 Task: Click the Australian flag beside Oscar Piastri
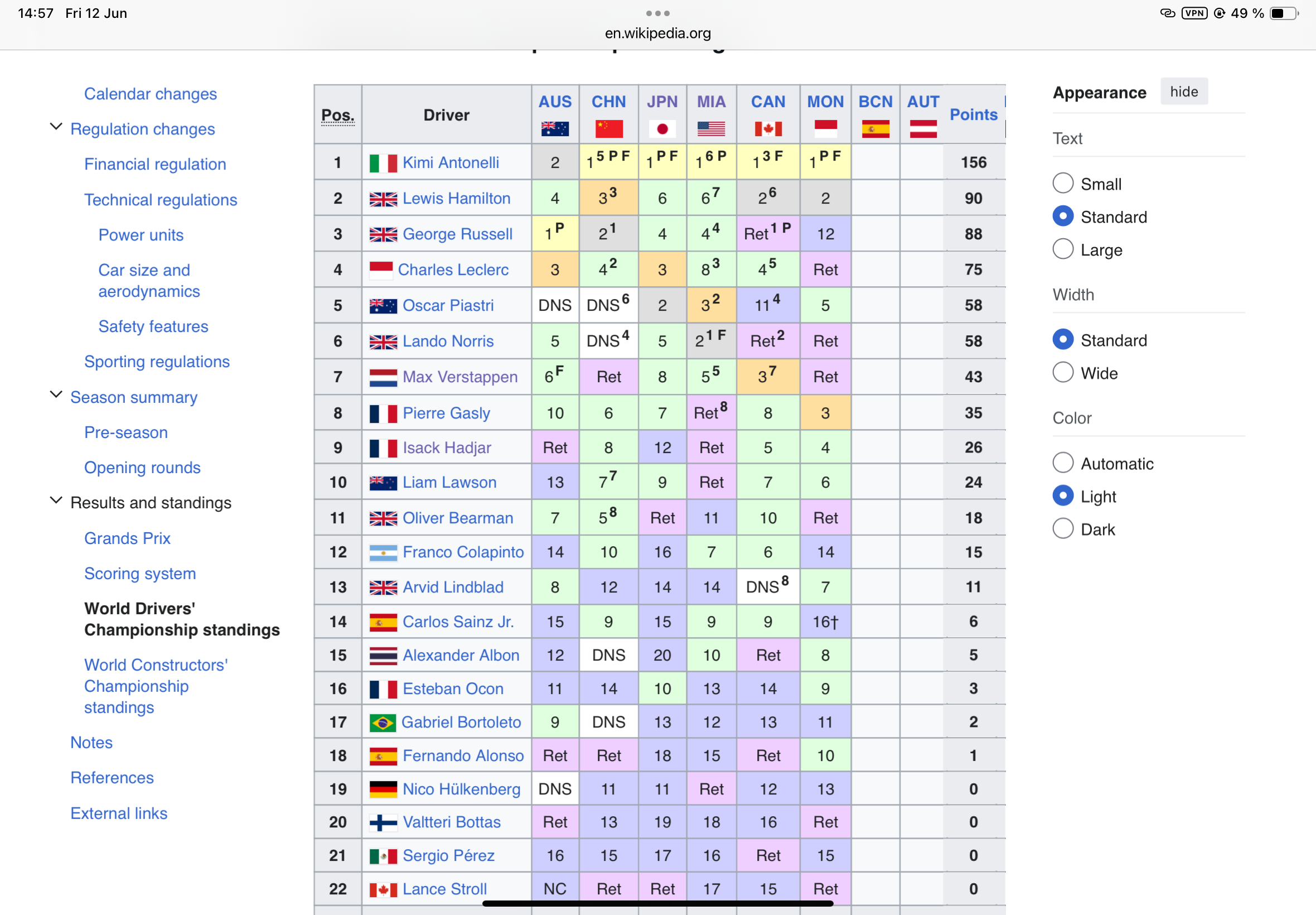coord(383,306)
